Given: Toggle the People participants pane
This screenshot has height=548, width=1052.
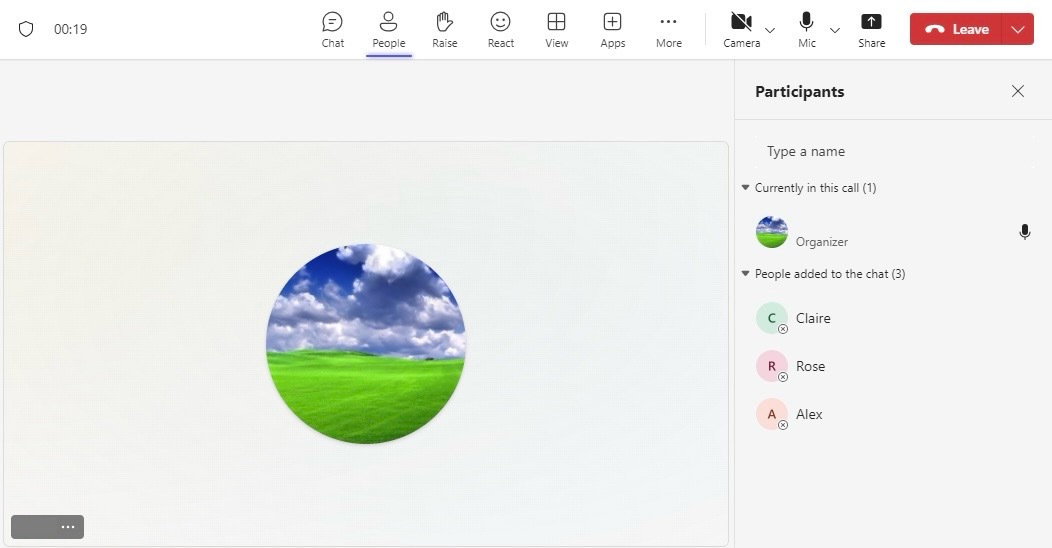Looking at the screenshot, I should [388, 30].
